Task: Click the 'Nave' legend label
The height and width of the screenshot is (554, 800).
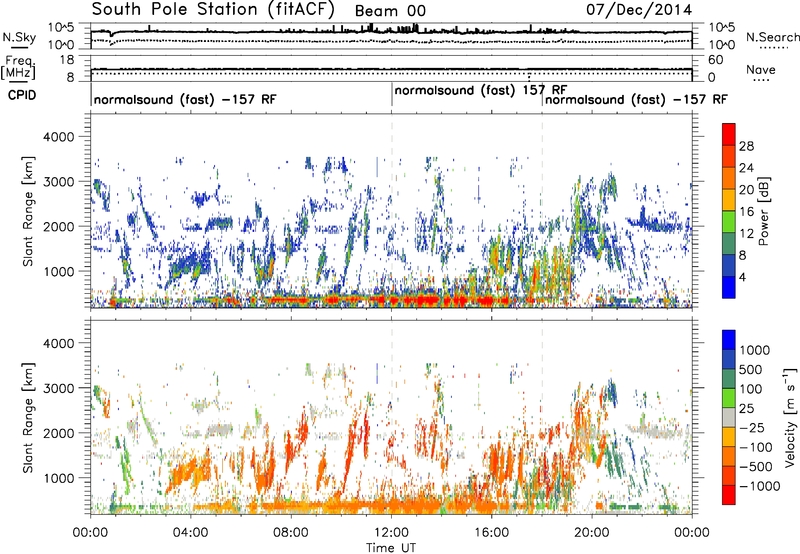Action: pos(761,69)
